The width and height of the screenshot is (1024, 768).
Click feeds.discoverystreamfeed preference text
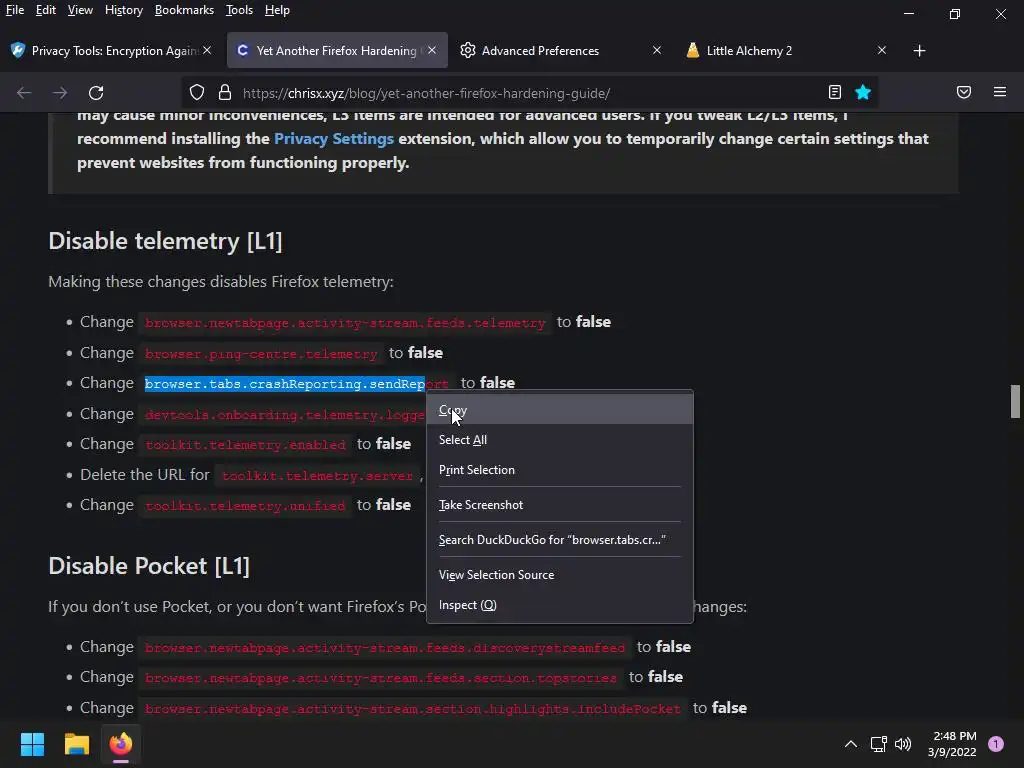(x=385, y=647)
